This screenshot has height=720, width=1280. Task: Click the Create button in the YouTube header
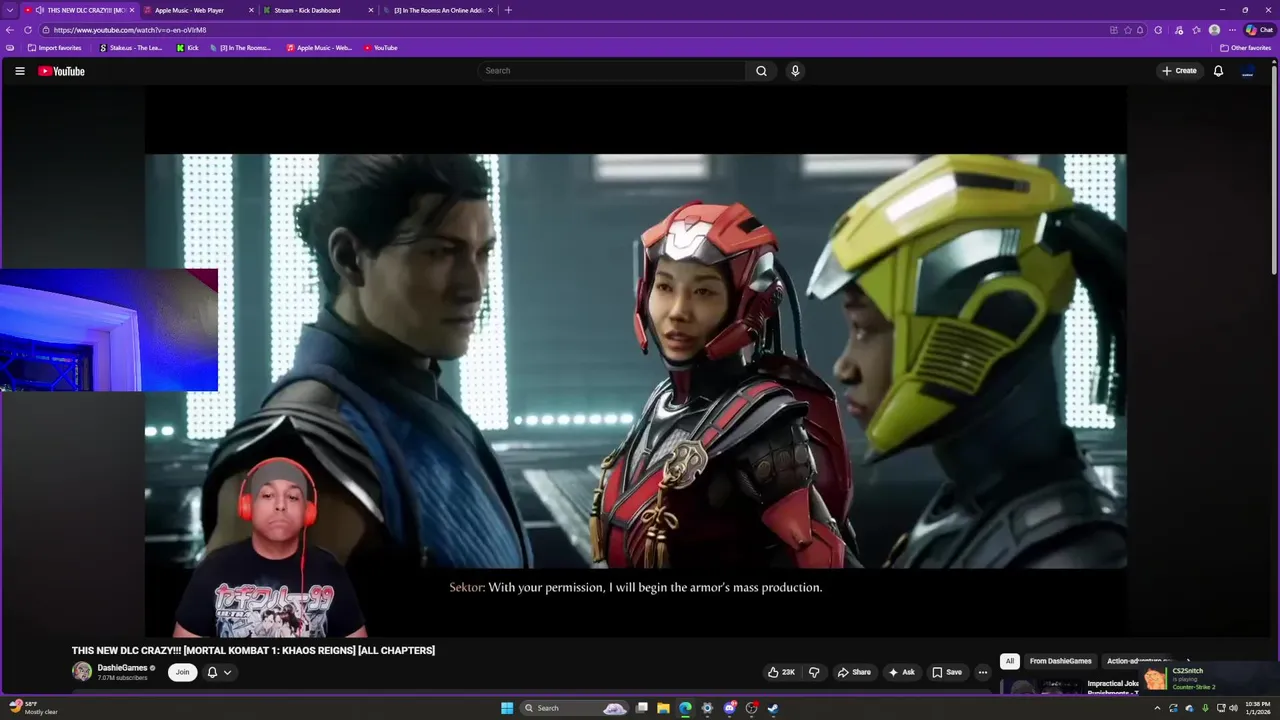coord(1179,71)
